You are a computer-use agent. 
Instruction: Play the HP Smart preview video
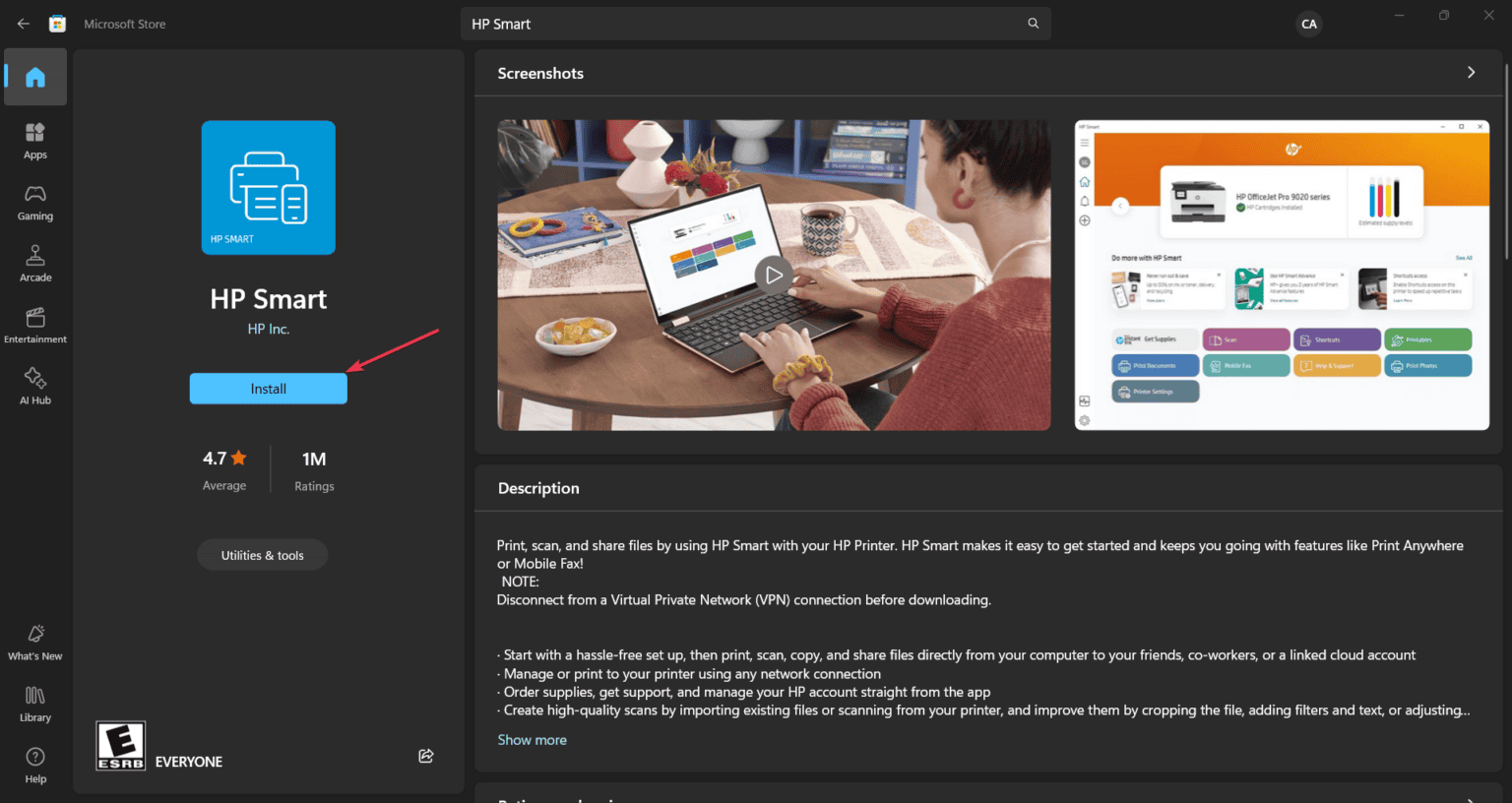tap(774, 276)
